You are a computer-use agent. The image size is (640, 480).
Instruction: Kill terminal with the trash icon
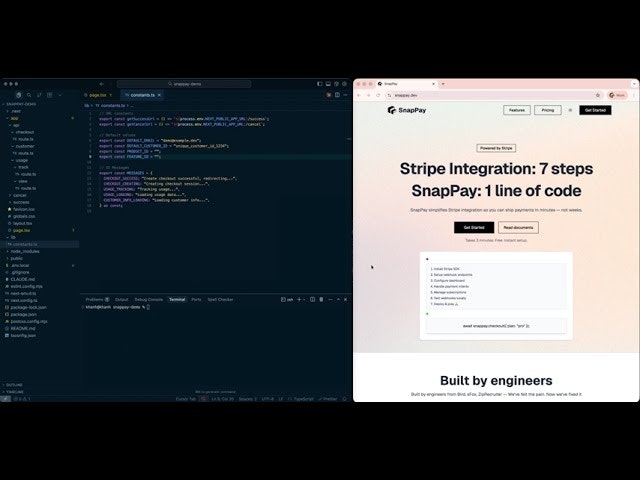click(321, 300)
